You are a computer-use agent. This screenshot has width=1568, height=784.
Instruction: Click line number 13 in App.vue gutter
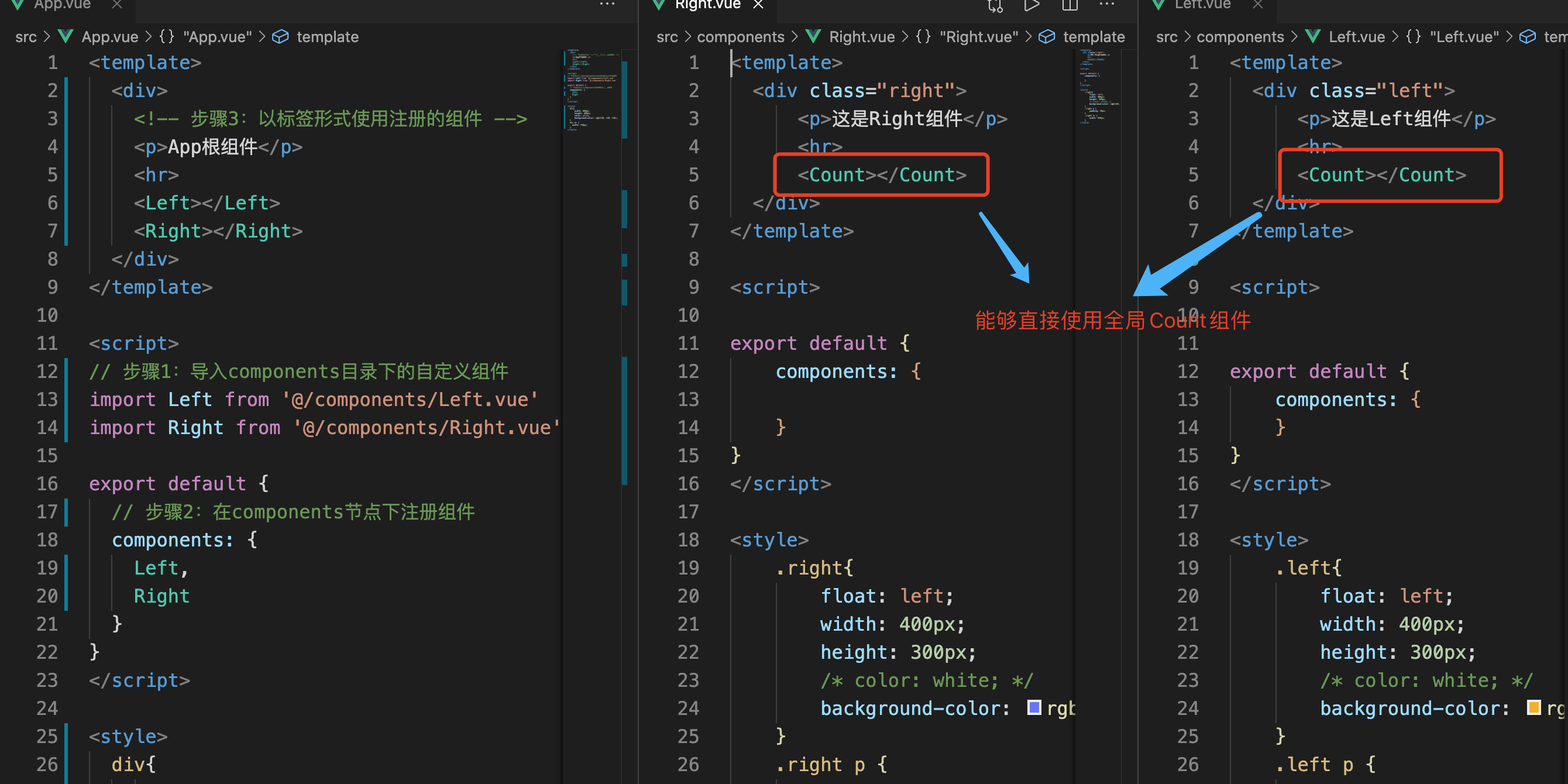point(47,399)
